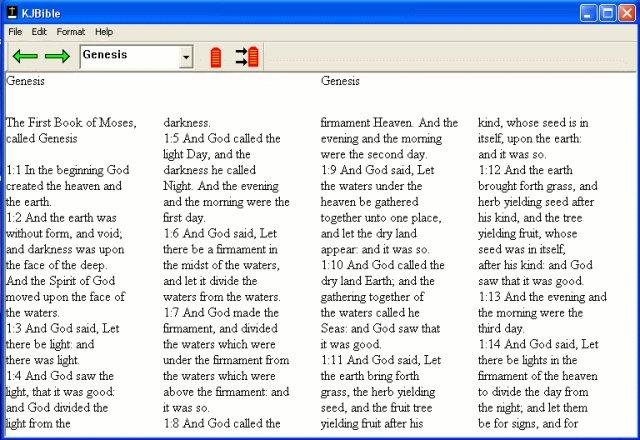Open the Help menu
The height and width of the screenshot is (440, 640).
pos(104,32)
